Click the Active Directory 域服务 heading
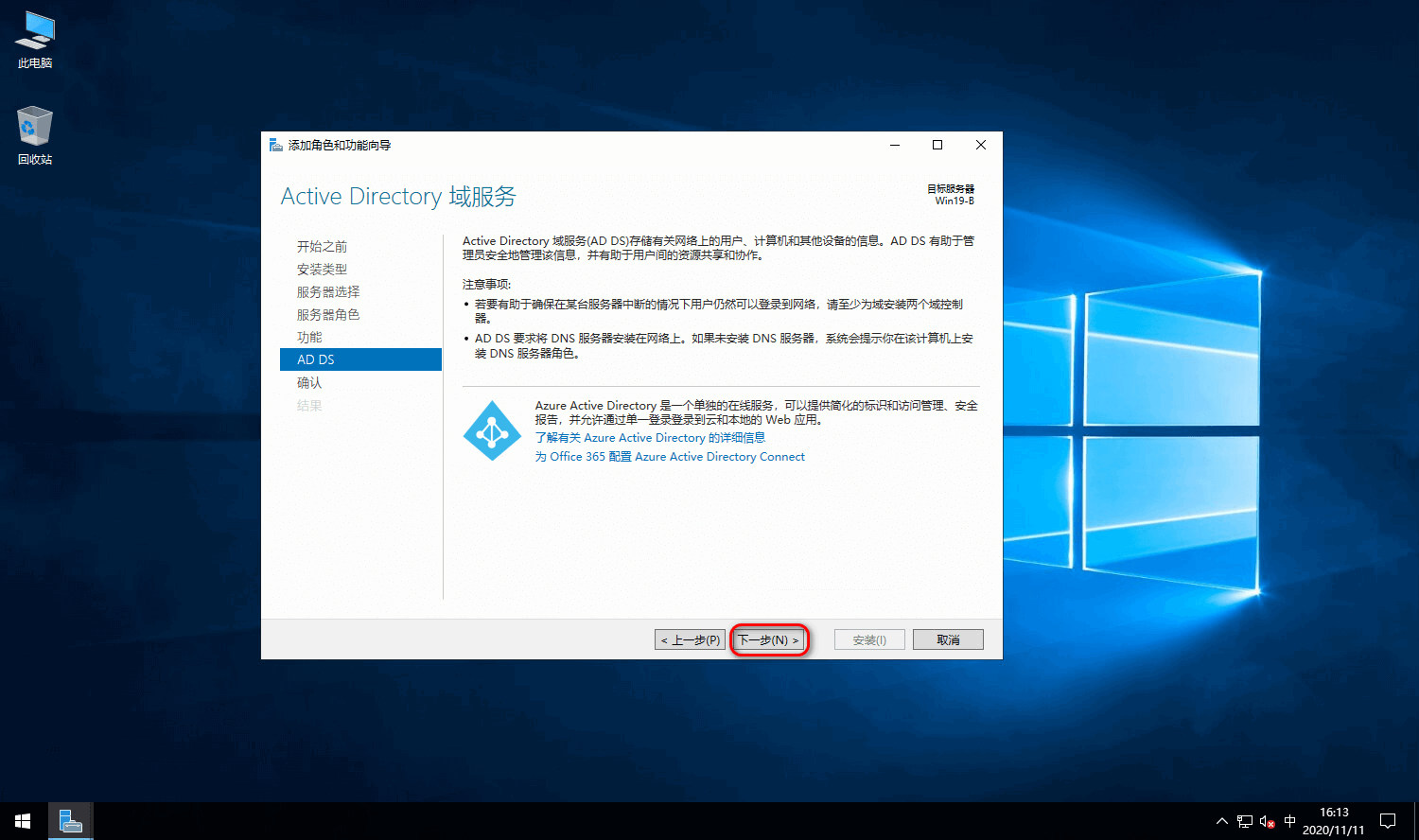This screenshot has height=840, width=1419. tap(398, 197)
